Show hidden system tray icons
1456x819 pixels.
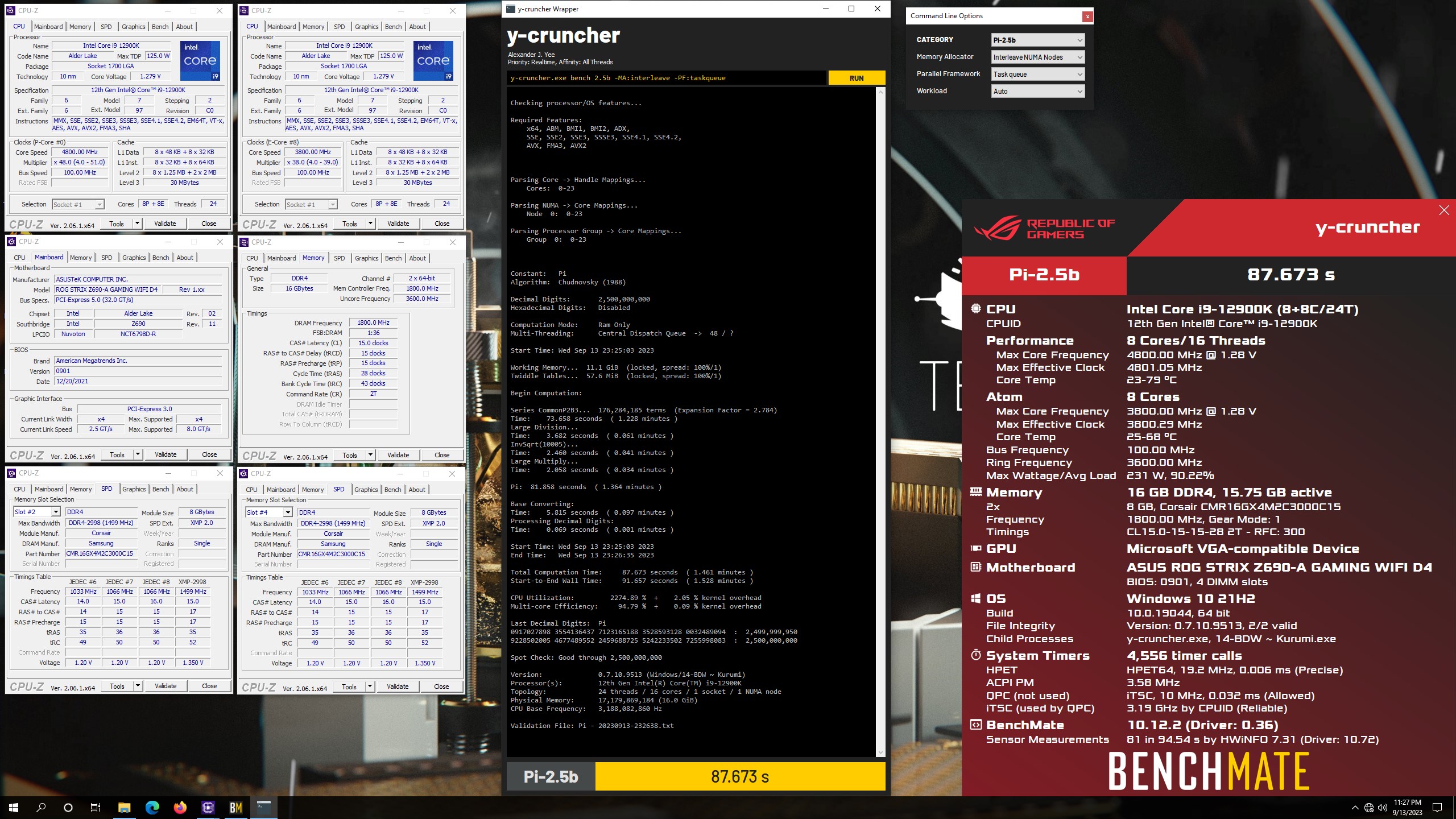pyautogui.click(x=1355, y=808)
